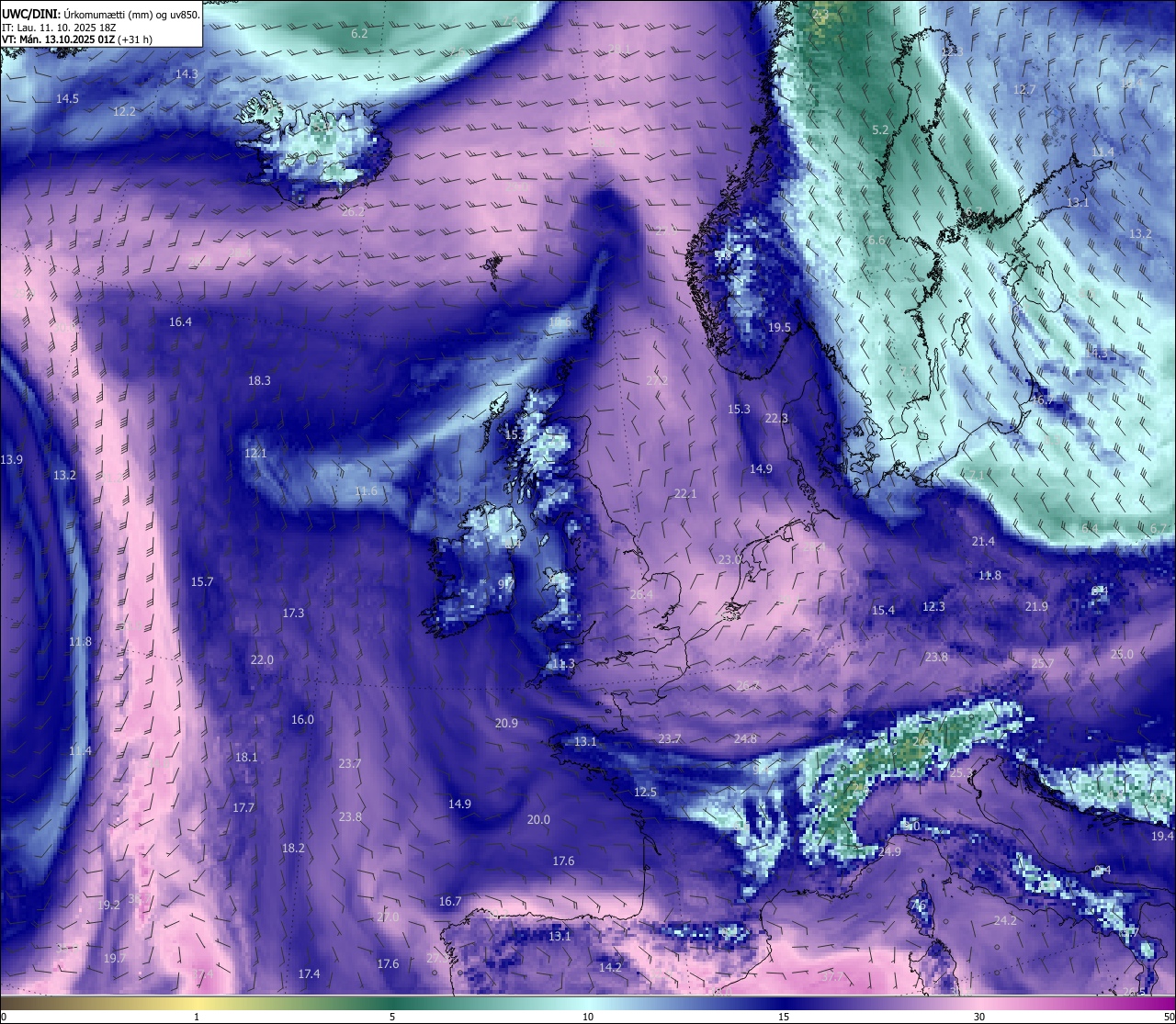Click the UWC/DINI Úrkomumætti title line
The image size is (1176, 1024).
click(100, 15)
